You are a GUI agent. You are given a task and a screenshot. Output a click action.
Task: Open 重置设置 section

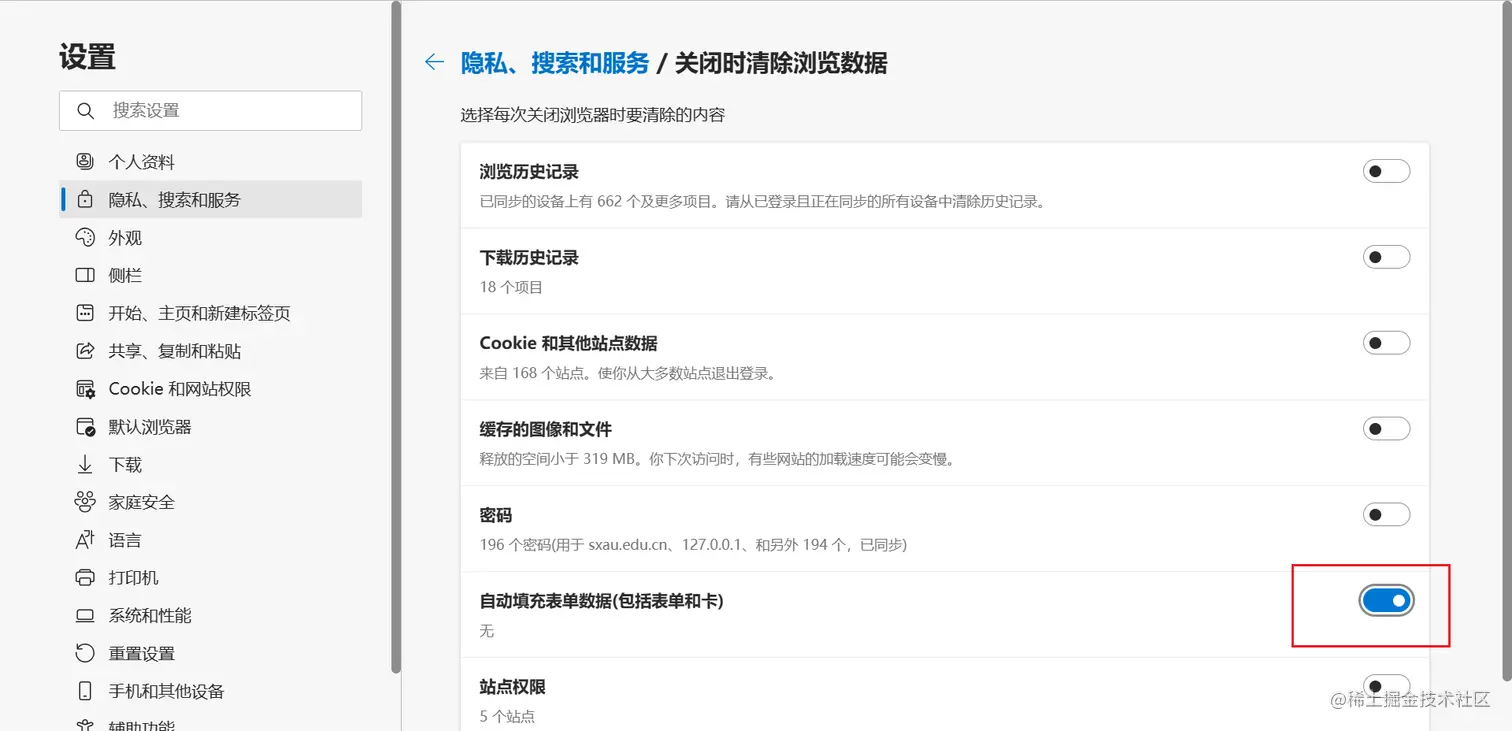point(210,653)
